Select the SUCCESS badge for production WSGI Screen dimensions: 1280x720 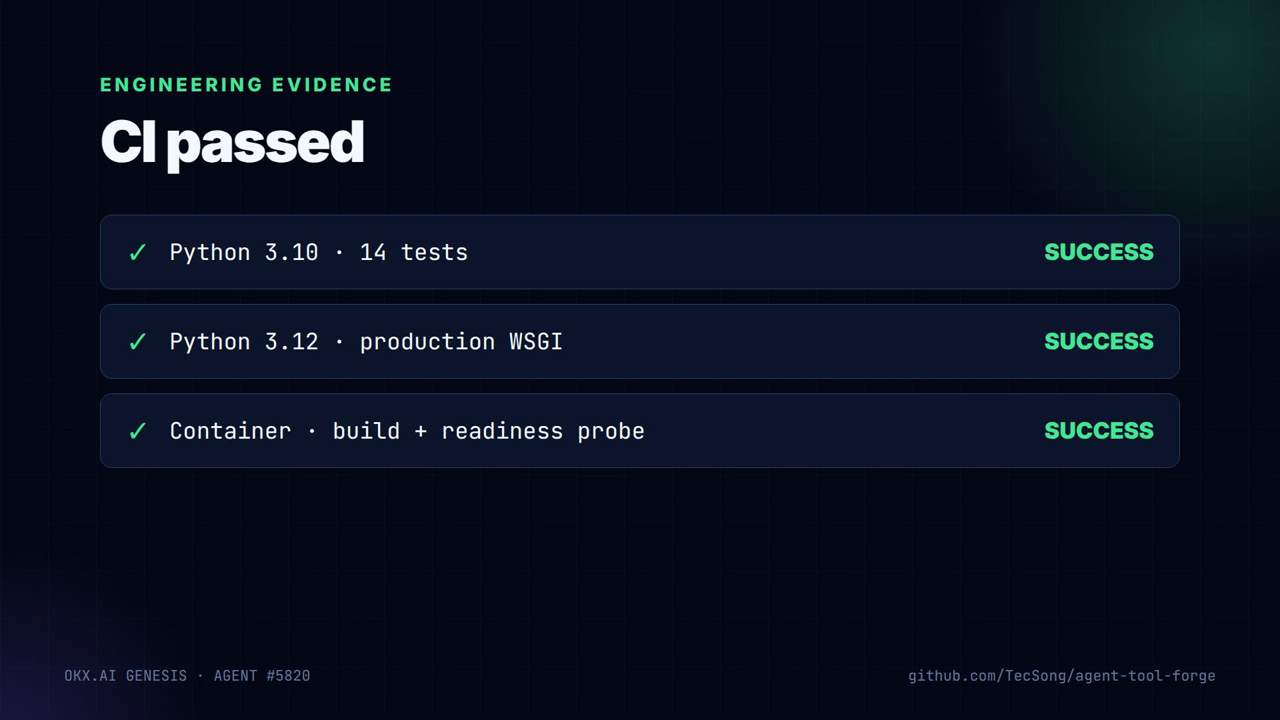pyautogui.click(x=1099, y=341)
